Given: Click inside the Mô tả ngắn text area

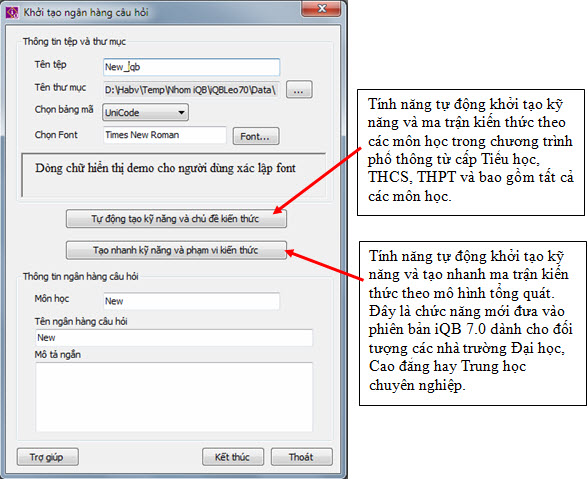Looking at the screenshot, I should pos(174,397).
